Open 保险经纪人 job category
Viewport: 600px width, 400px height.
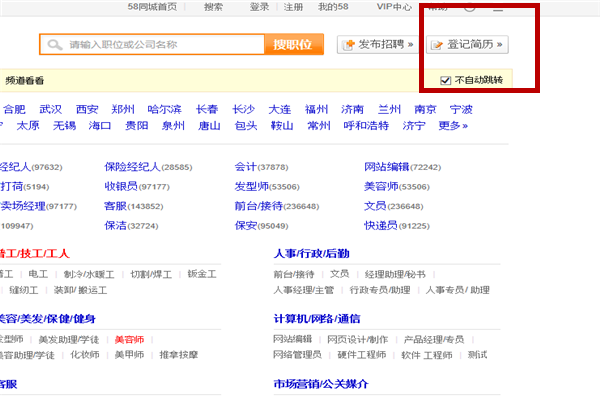click(132, 167)
